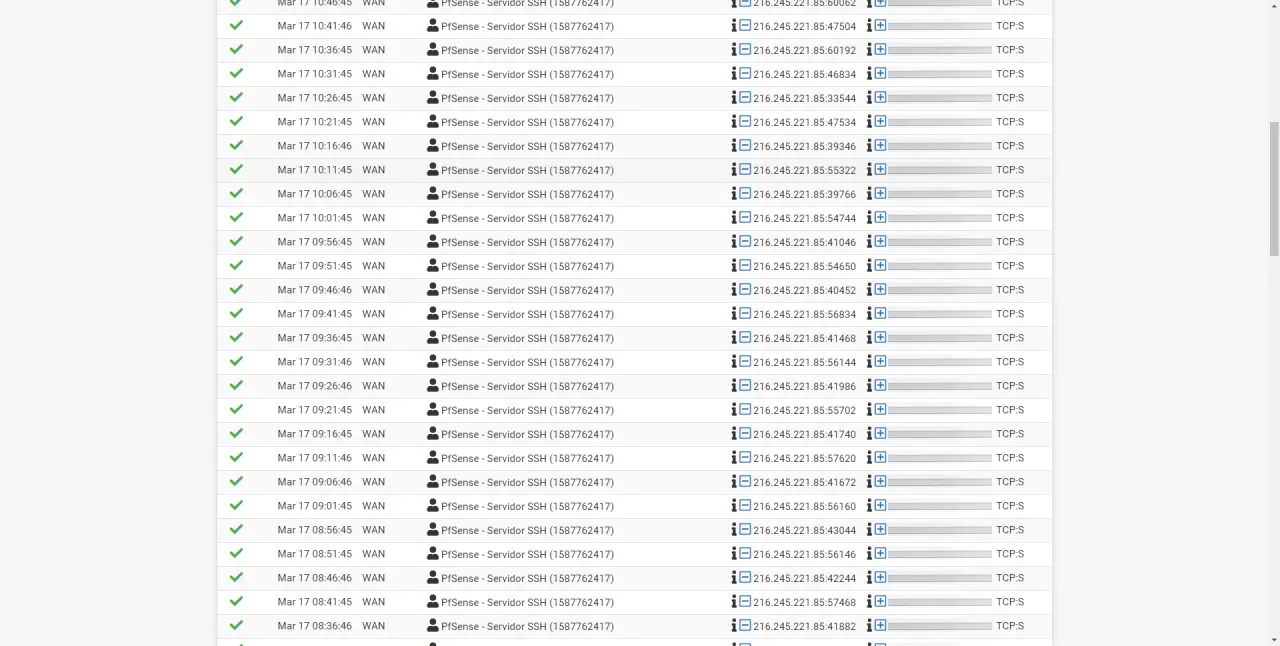Click destination pass (plus) icon in 10:21:45 row
This screenshot has width=1280, height=646.
tap(880, 121)
